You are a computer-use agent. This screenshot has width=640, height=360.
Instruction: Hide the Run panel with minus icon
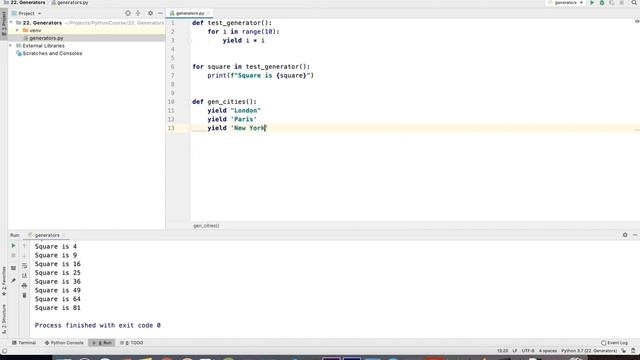[x=635, y=235]
